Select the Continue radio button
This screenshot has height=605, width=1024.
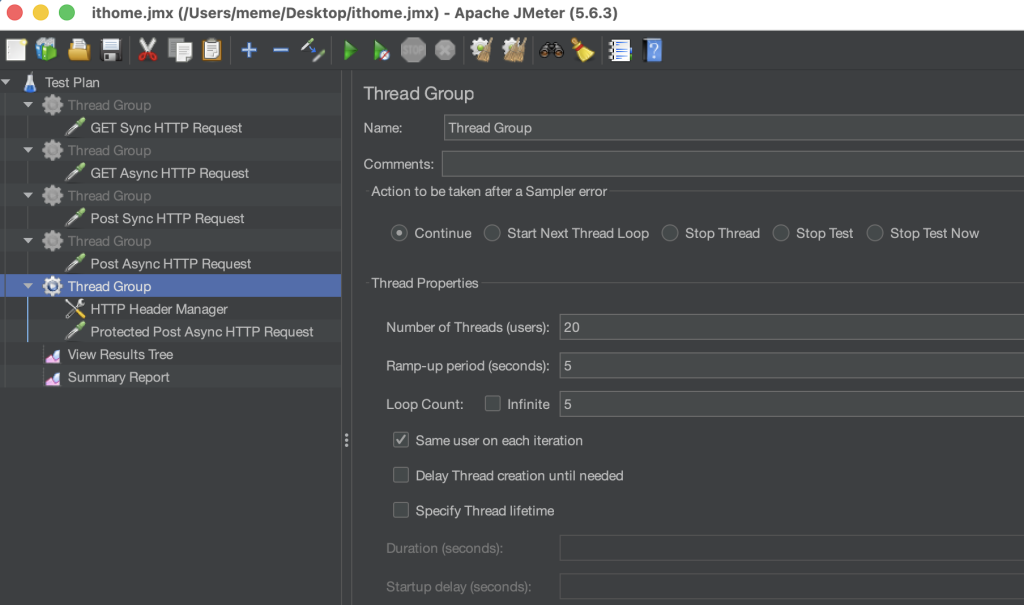(399, 233)
